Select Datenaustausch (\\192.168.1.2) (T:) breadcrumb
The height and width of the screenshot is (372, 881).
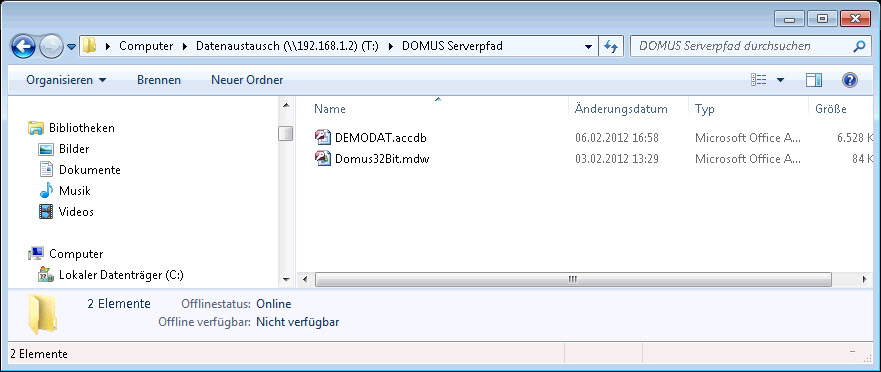point(287,46)
